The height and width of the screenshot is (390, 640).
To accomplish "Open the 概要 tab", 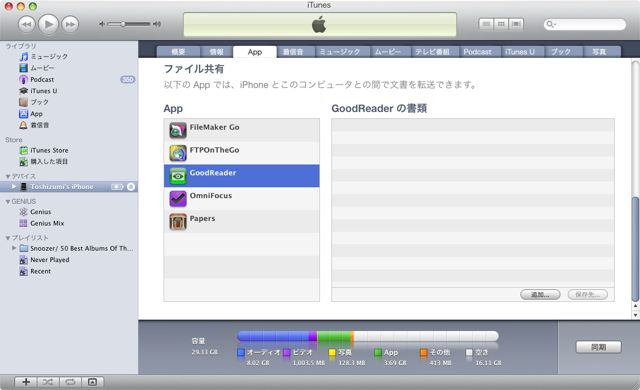I will point(178,52).
